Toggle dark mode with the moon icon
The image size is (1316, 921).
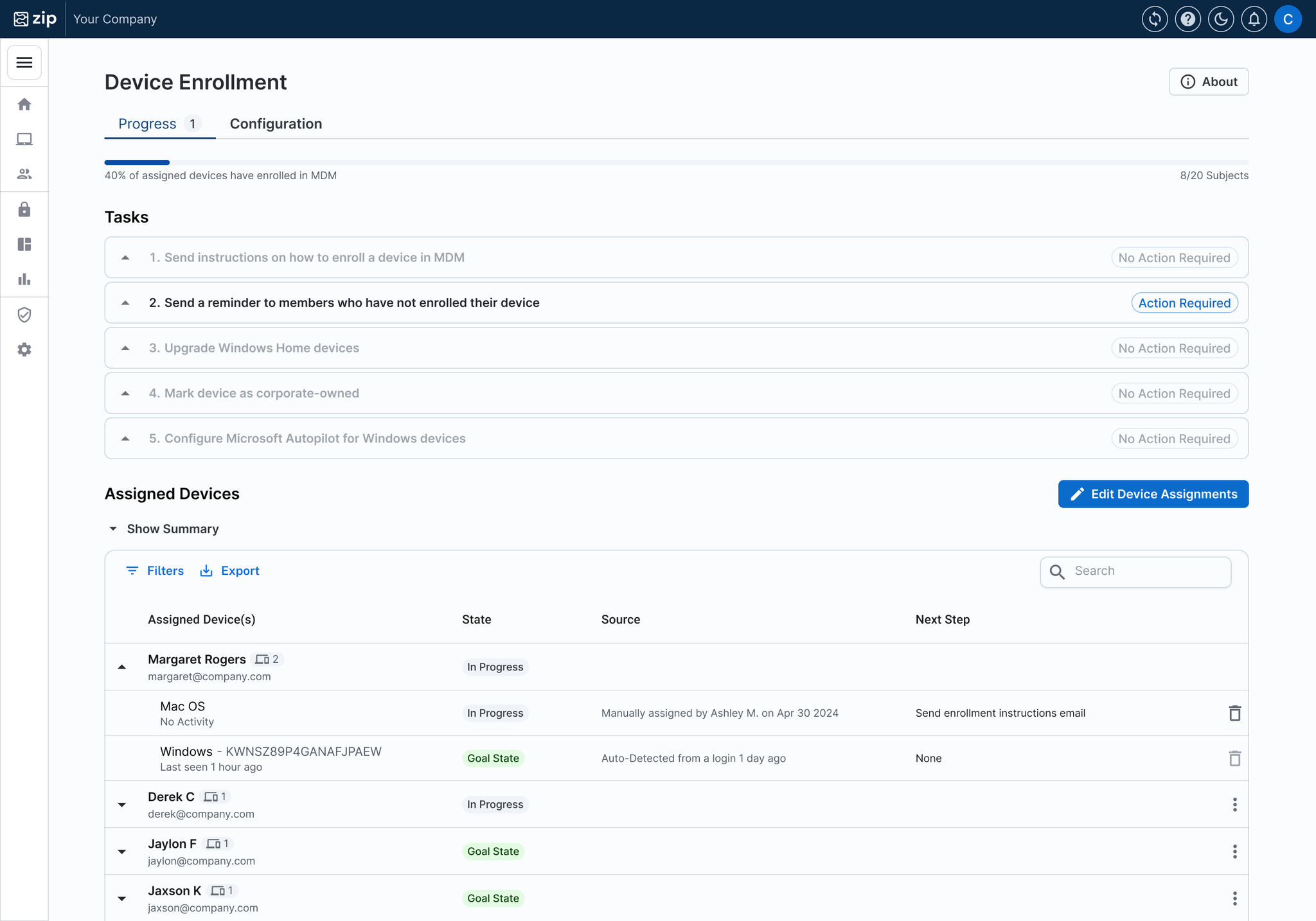[x=1222, y=19]
